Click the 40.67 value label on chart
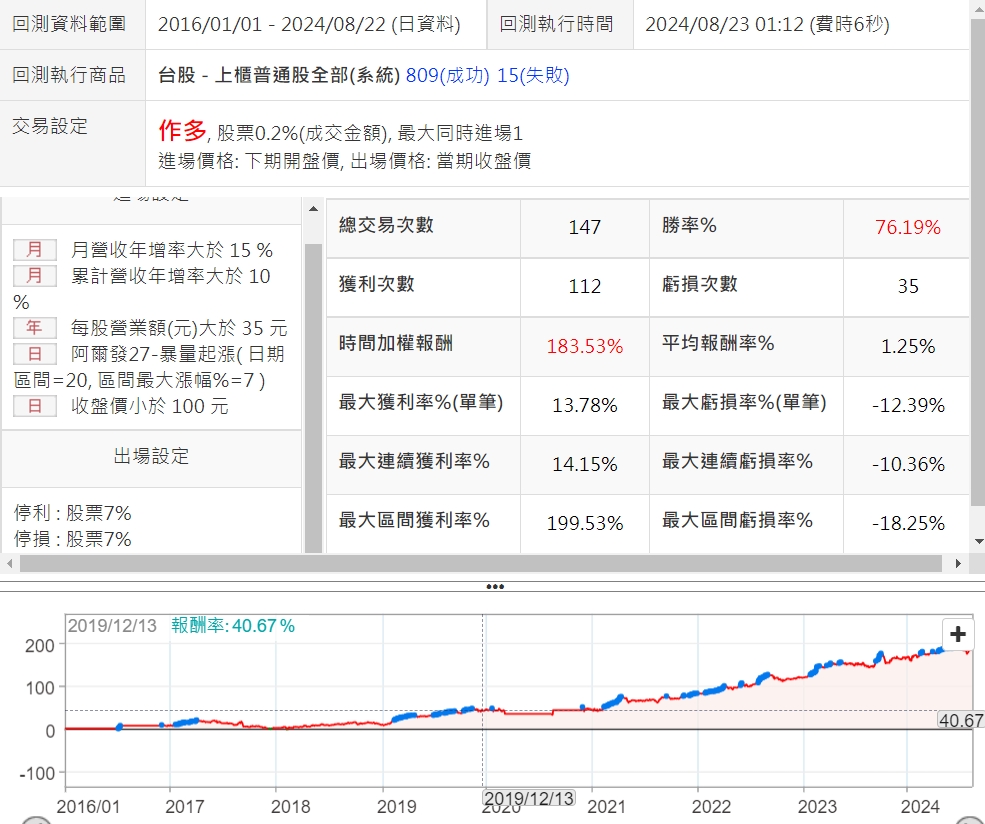Image resolution: width=985 pixels, height=824 pixels. 960,720
